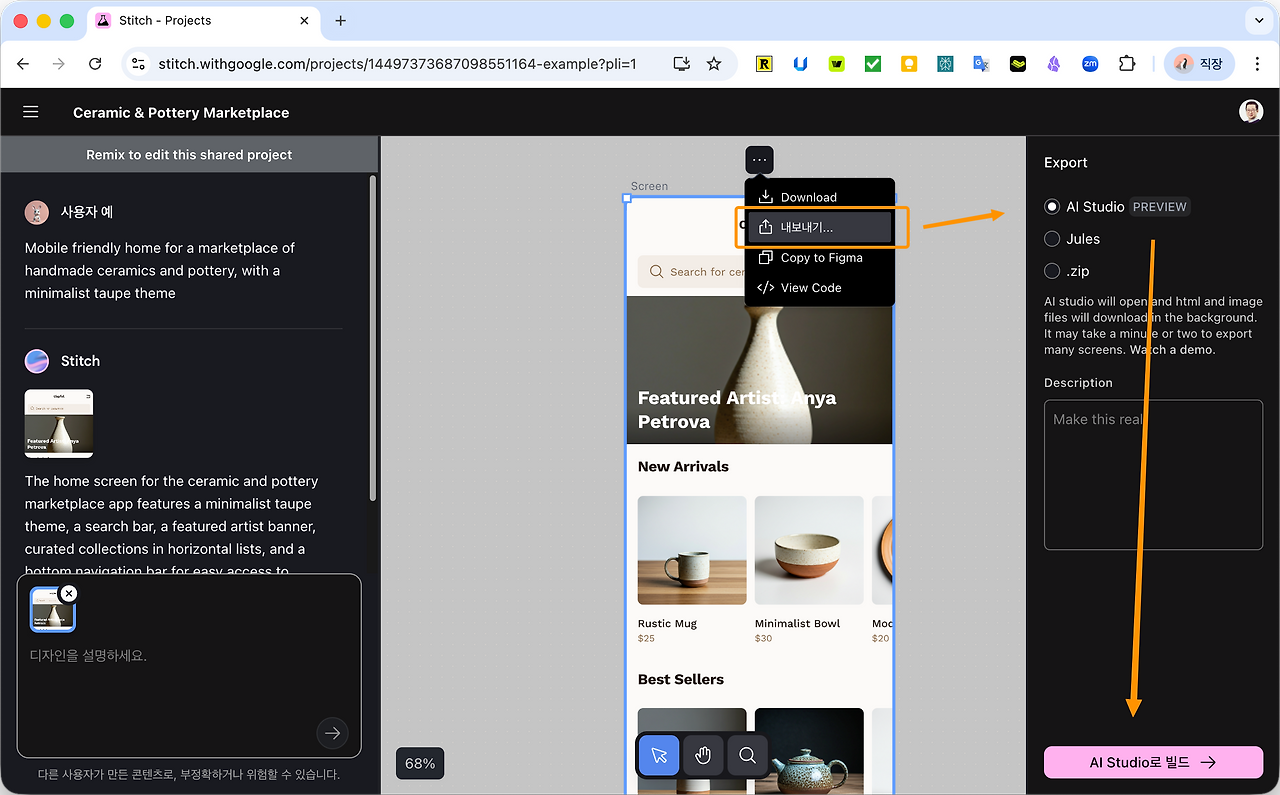
Task: Open the blue Zoom extension
Action: pyautogui.click(x=1090, y=64)
